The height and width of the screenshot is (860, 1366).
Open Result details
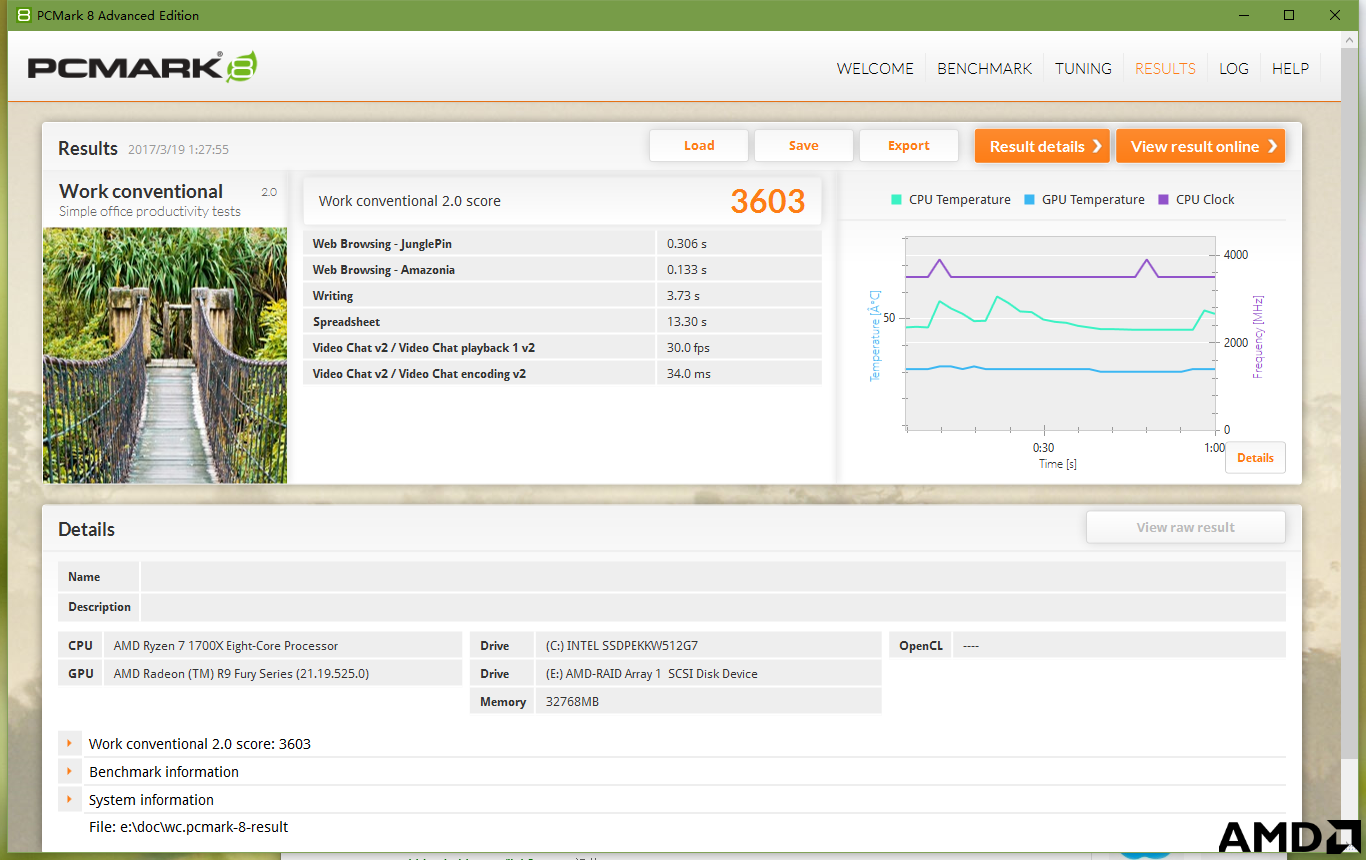[x=1043, y=146]
